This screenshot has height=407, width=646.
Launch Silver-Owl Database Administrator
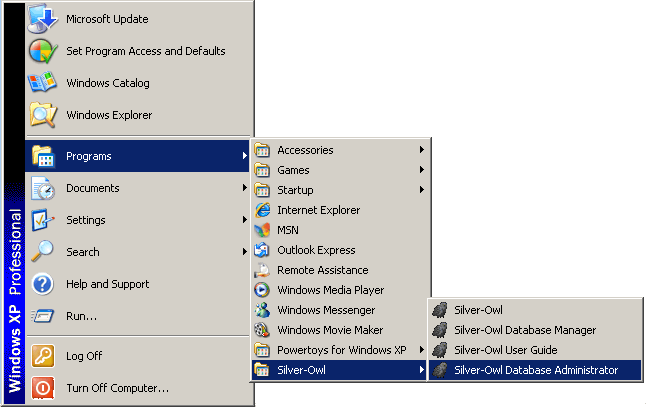pos(535,370)
